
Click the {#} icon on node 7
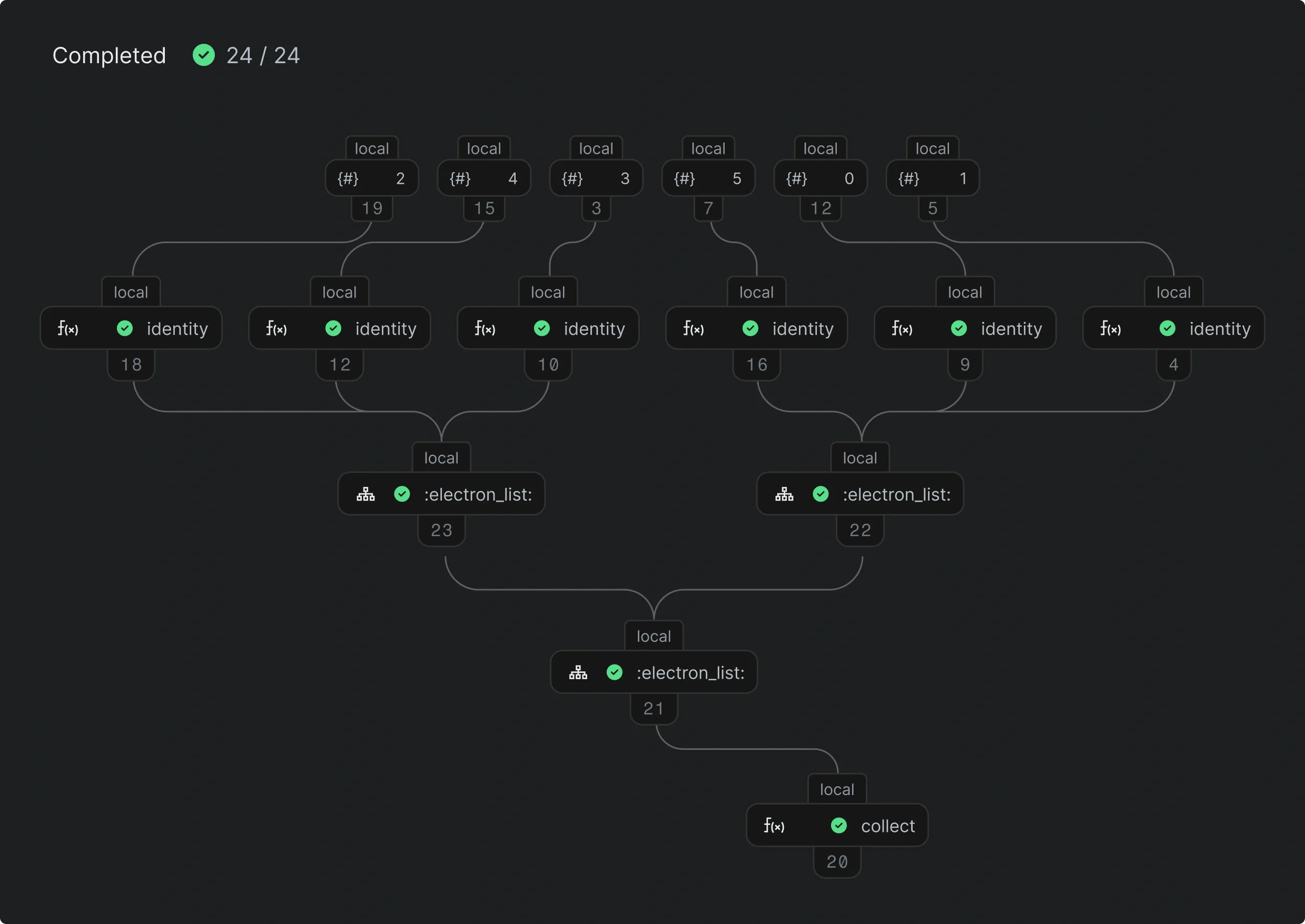(x=684, y=178)
